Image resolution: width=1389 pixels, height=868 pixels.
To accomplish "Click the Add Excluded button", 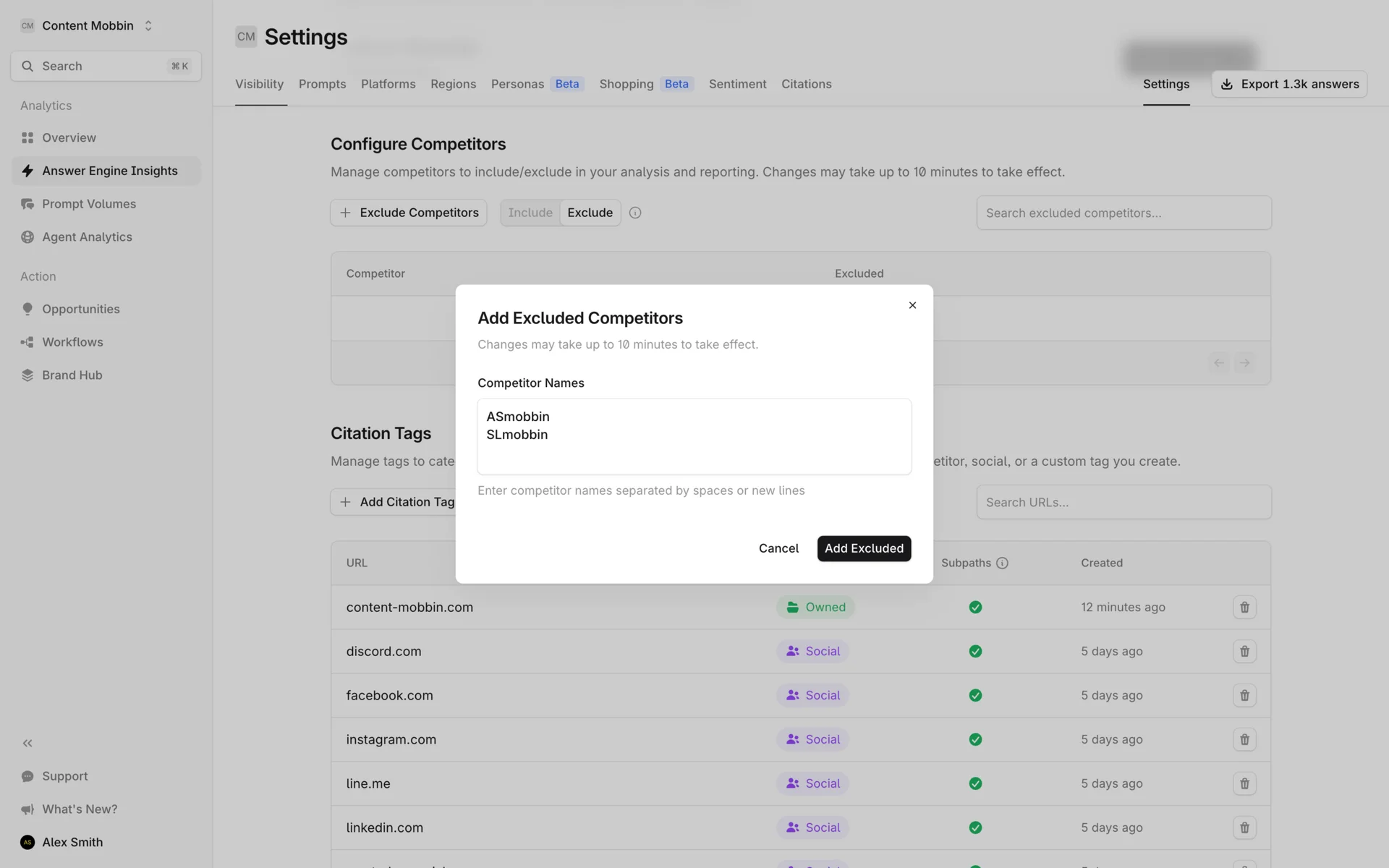I will click(864, 548).
